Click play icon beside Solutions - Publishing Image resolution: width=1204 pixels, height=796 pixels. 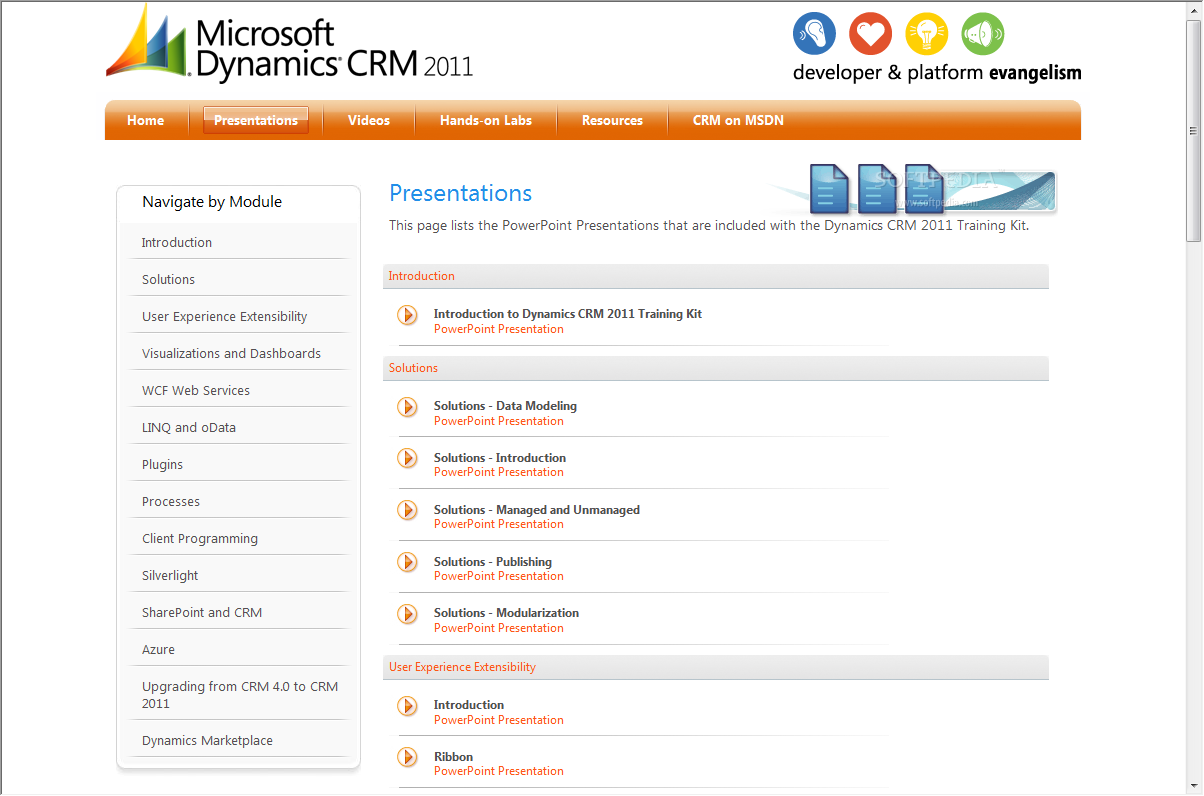point(407,562)
